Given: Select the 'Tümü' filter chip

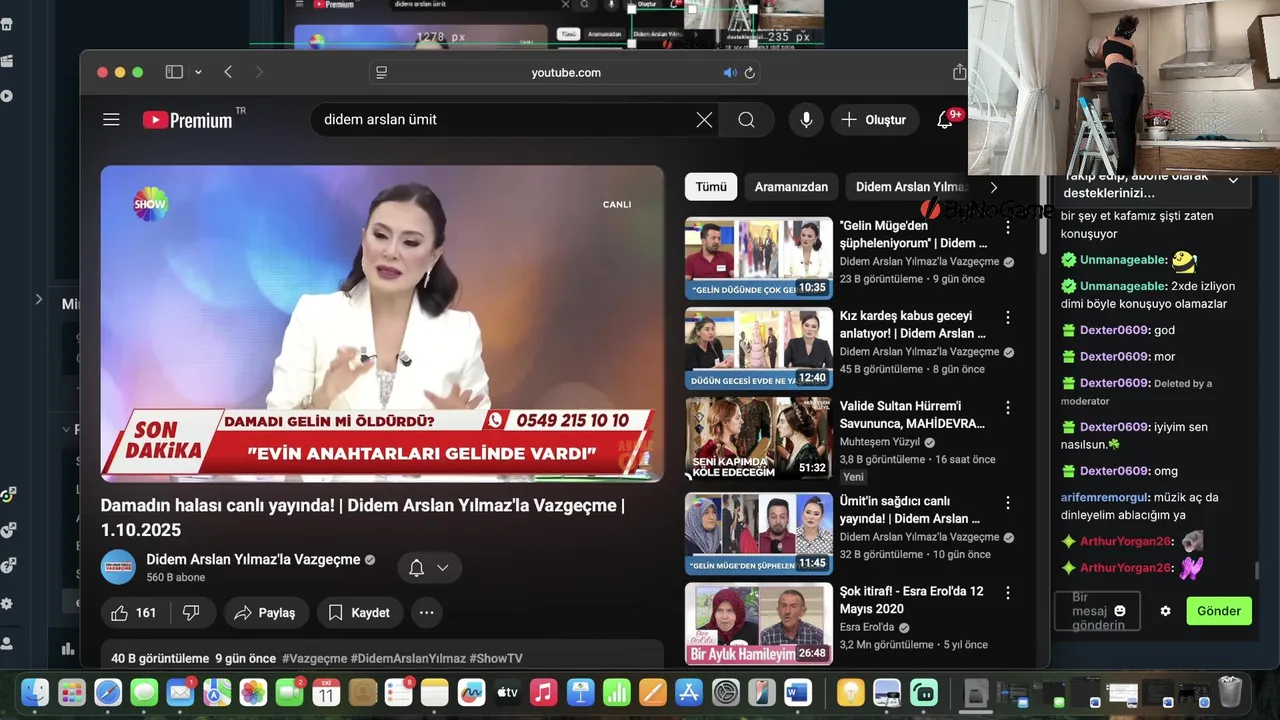Looking at the screenshot, I should [711, 187].
